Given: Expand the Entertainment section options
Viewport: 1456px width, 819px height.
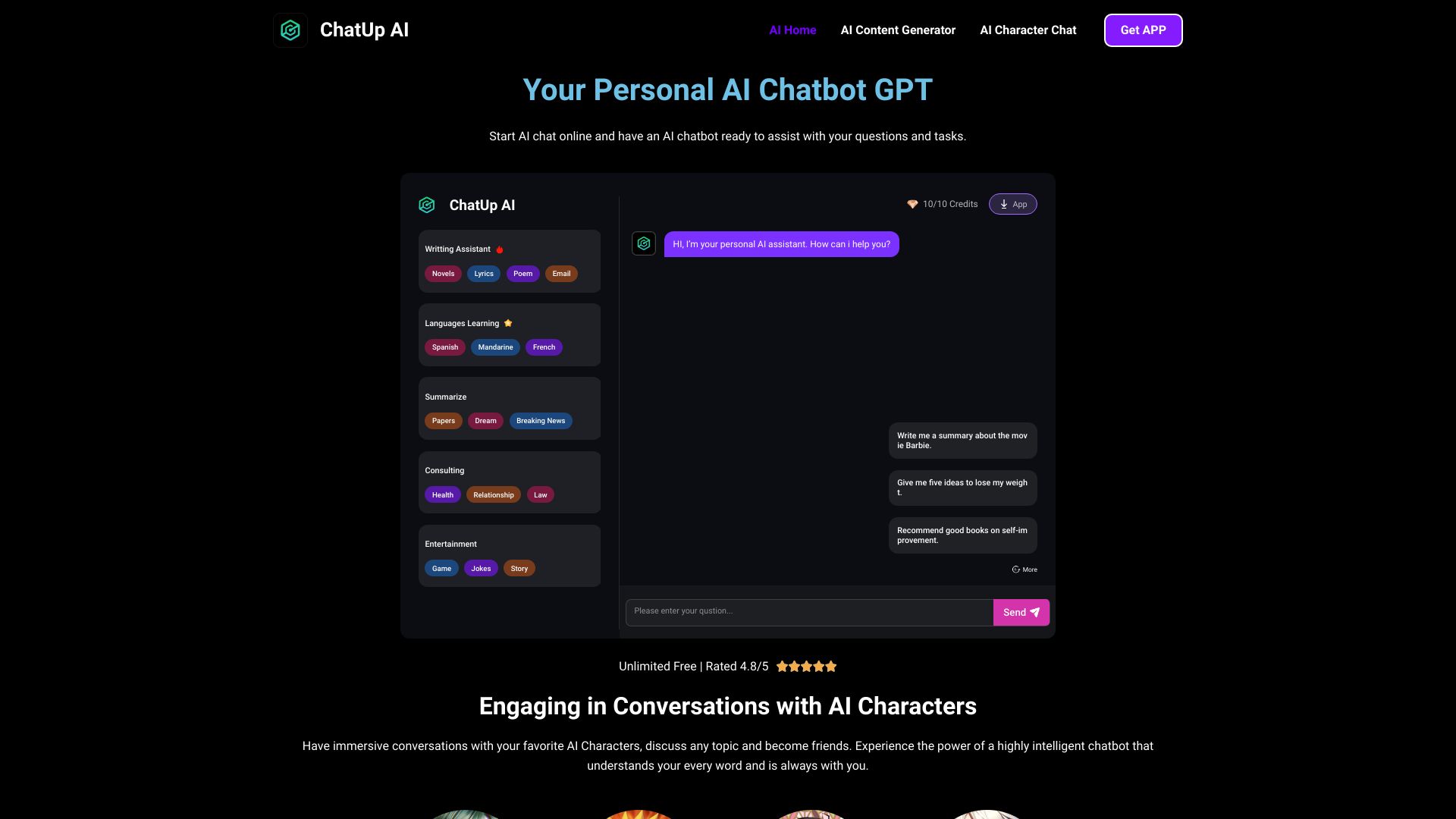Looking at the screenshot, I should tap(450, 543).
